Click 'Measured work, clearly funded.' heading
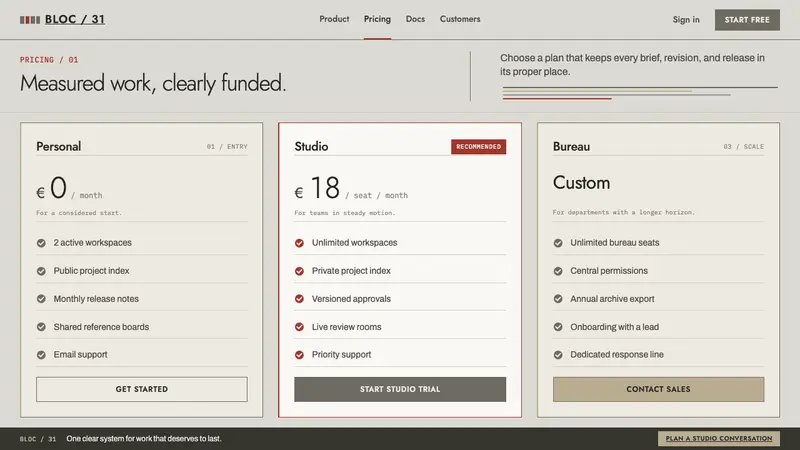 (x=153, y=84)
